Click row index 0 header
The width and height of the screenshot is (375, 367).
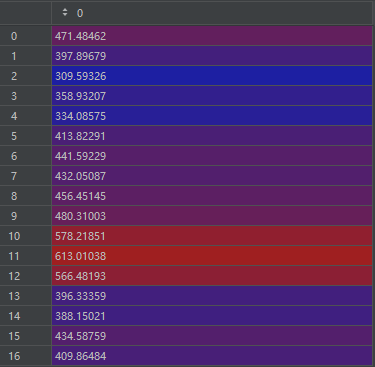(x=26, y=36)
